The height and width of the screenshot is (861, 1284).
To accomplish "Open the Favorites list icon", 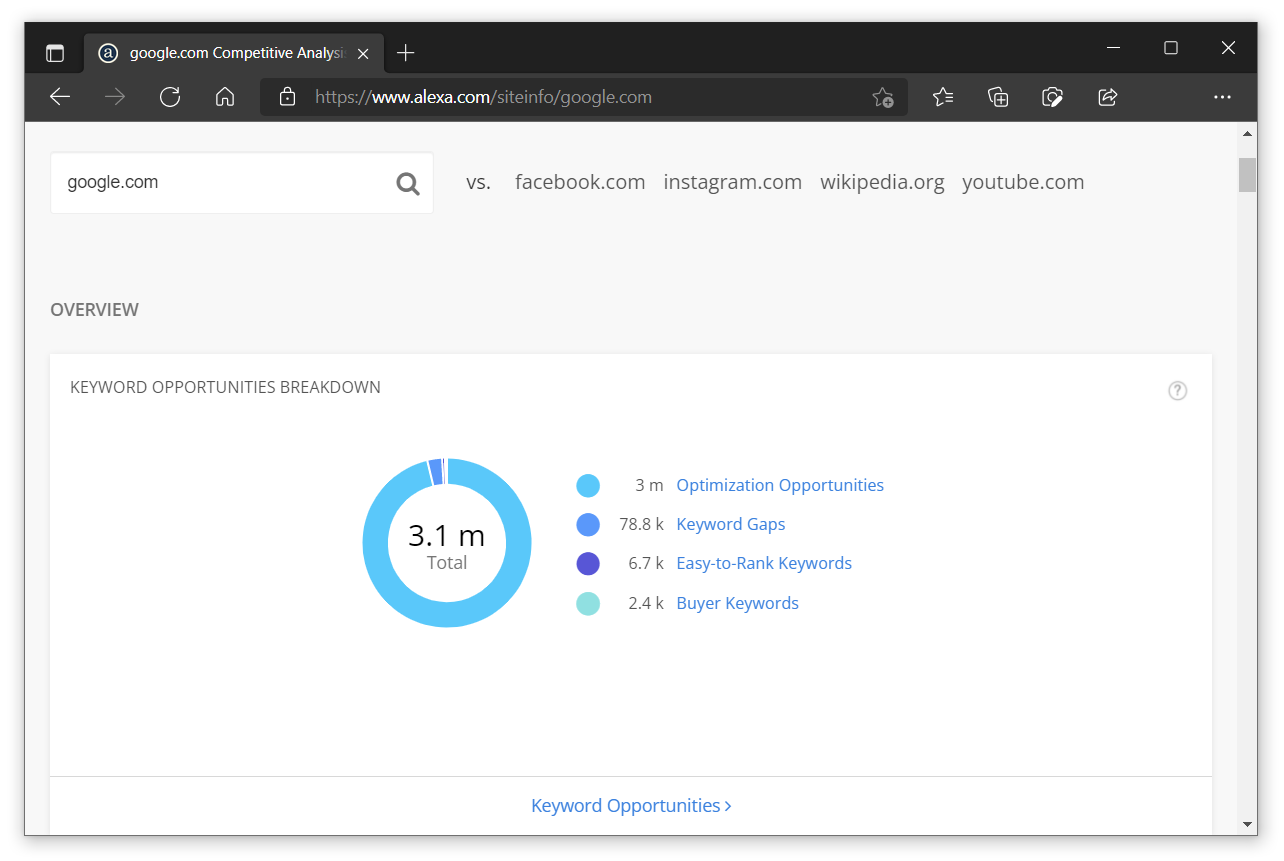I will pyautogui.click(x=943, y=97).
